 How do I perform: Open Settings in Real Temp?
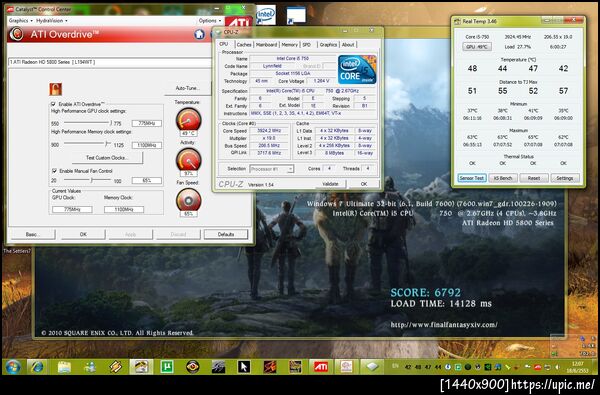point(565,178)
